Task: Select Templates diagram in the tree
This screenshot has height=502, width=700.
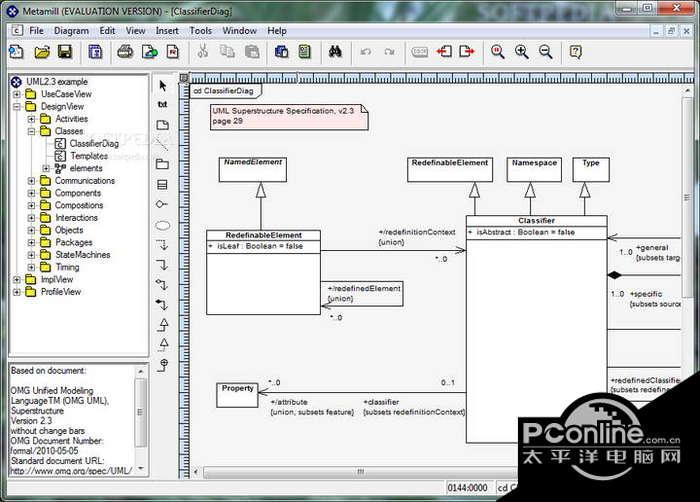Action: [89, 156]
